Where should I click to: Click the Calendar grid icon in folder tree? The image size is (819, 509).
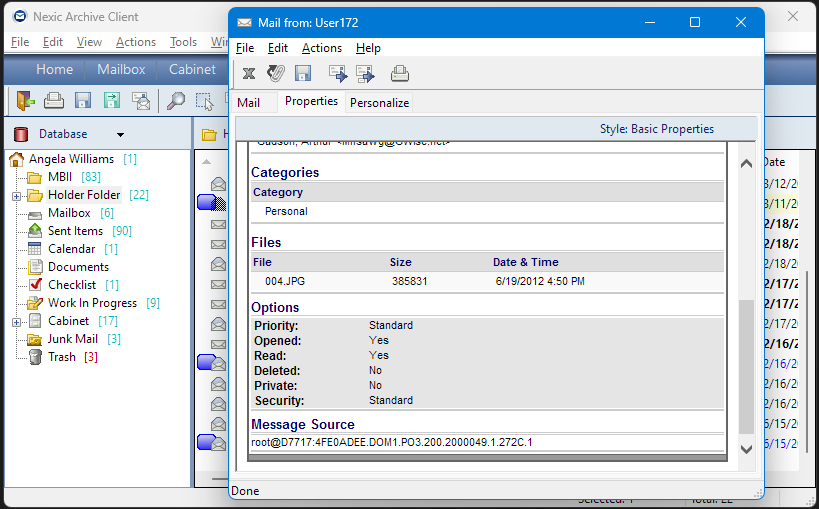[x=34, y=249]
